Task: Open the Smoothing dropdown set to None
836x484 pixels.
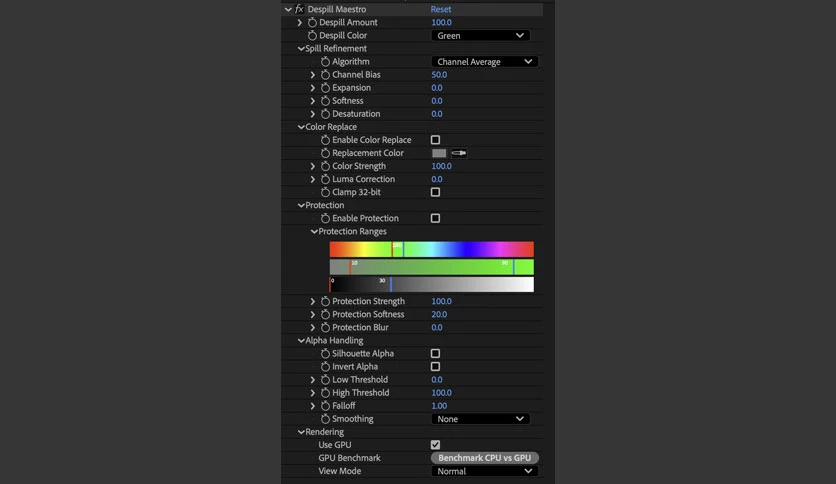Action: (480, 419)
